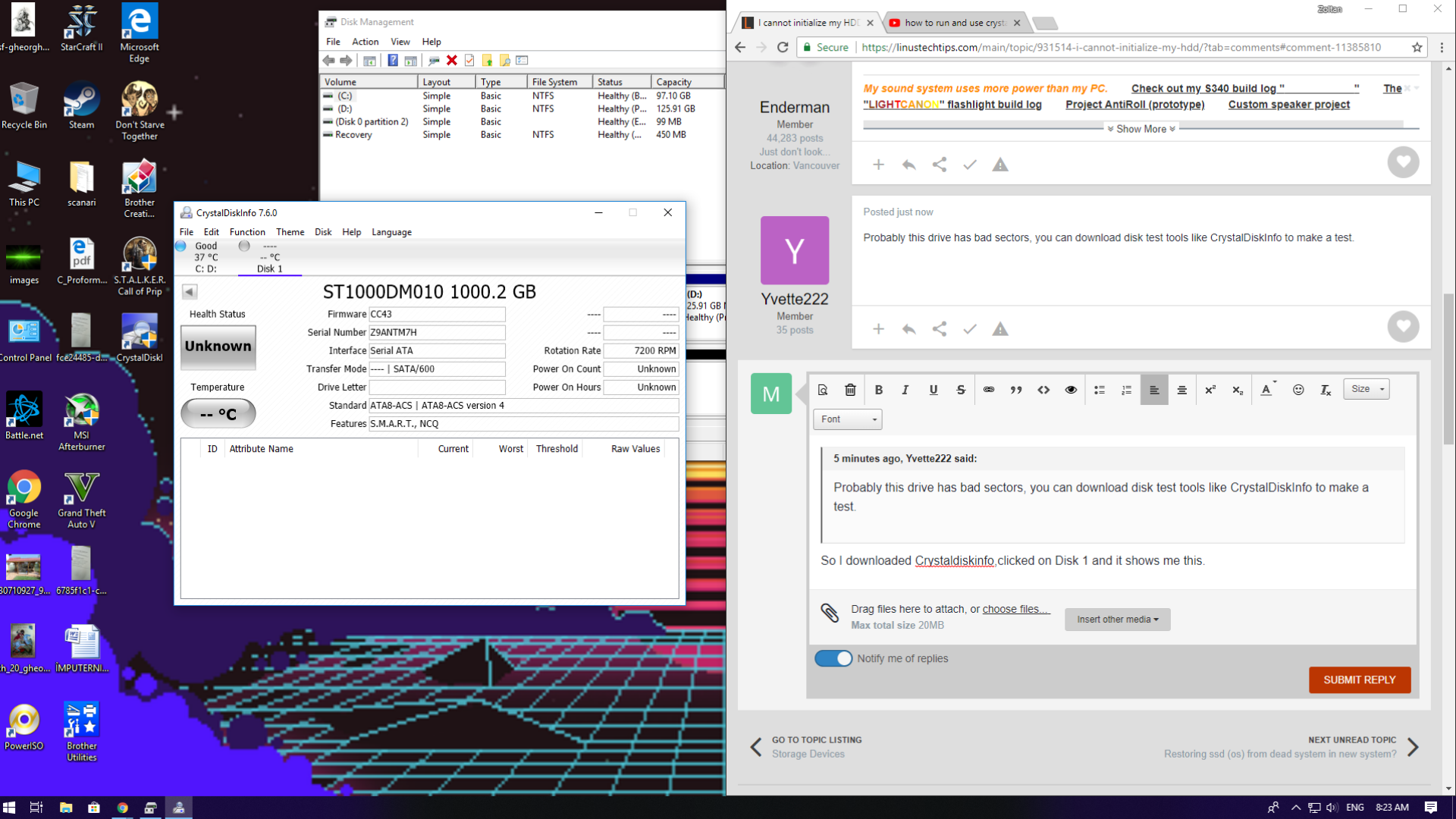The width and height of the screenshot is (1456, 819).
Task: Open 'Project AntiRoll (prototype)' link
Action: [x=1134, y=105]
